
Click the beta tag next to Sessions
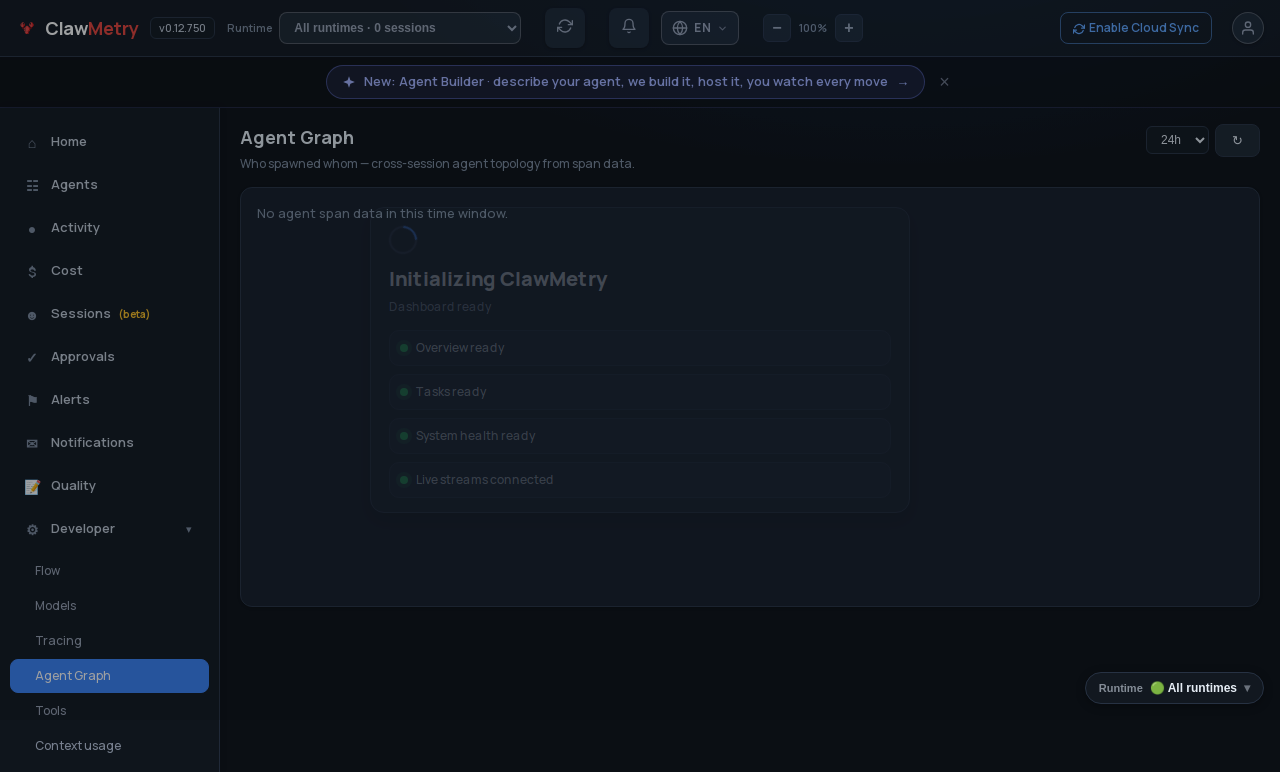134,314
